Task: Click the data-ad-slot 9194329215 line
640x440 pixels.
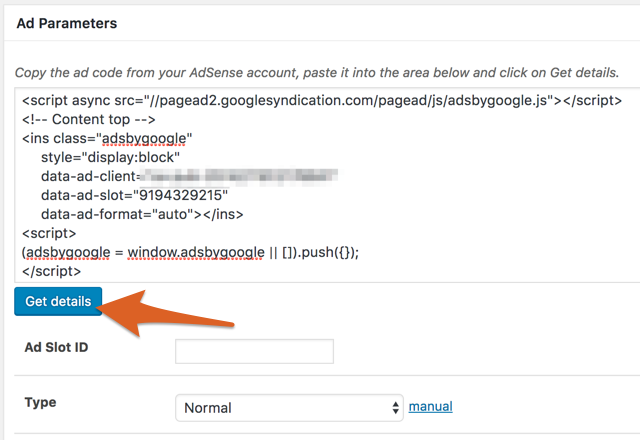Action: [135, 195]
